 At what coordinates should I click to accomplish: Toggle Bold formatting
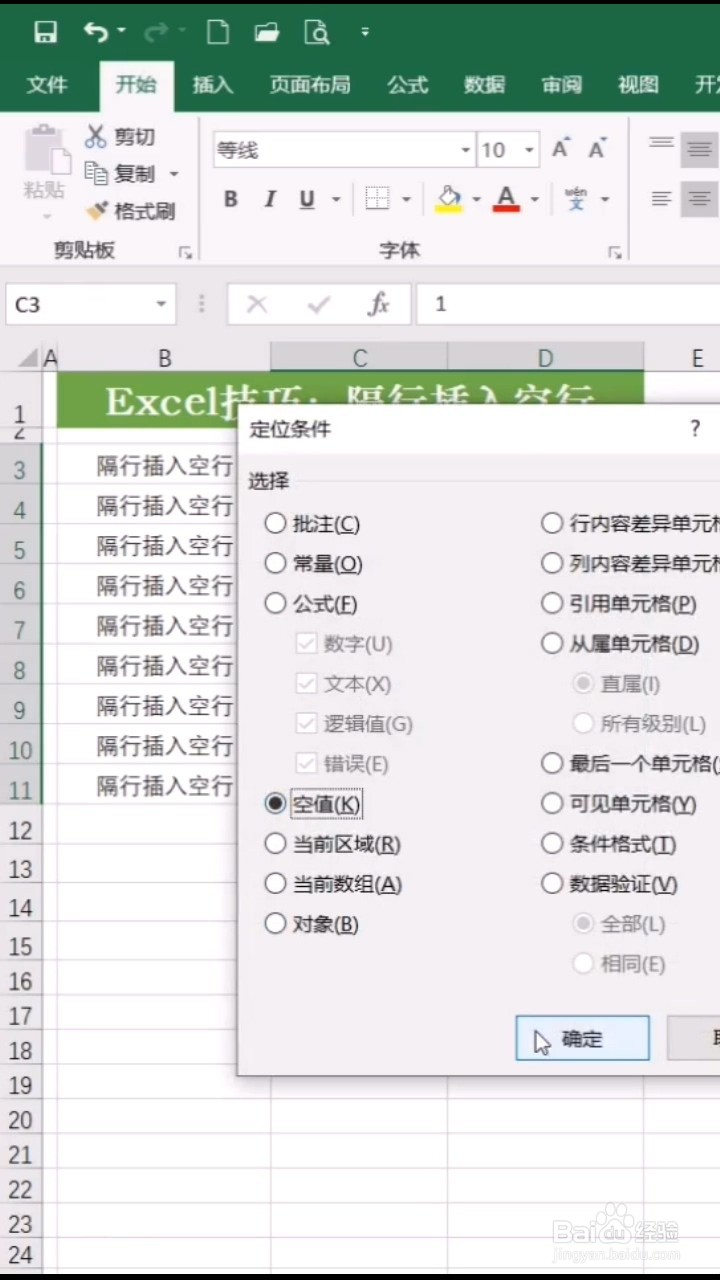[x=231, y=199]
